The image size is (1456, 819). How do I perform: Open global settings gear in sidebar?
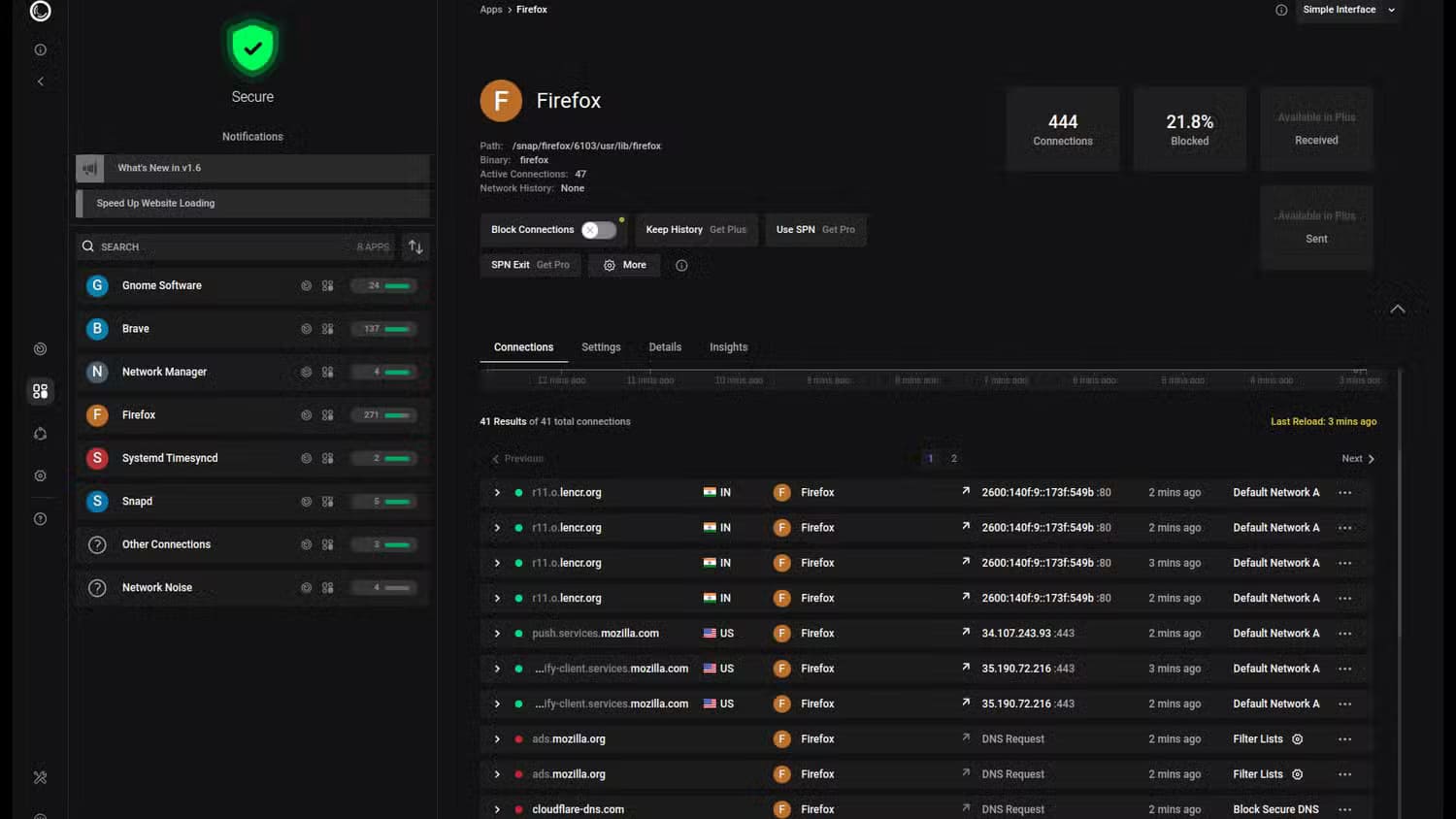coord(40,475)
